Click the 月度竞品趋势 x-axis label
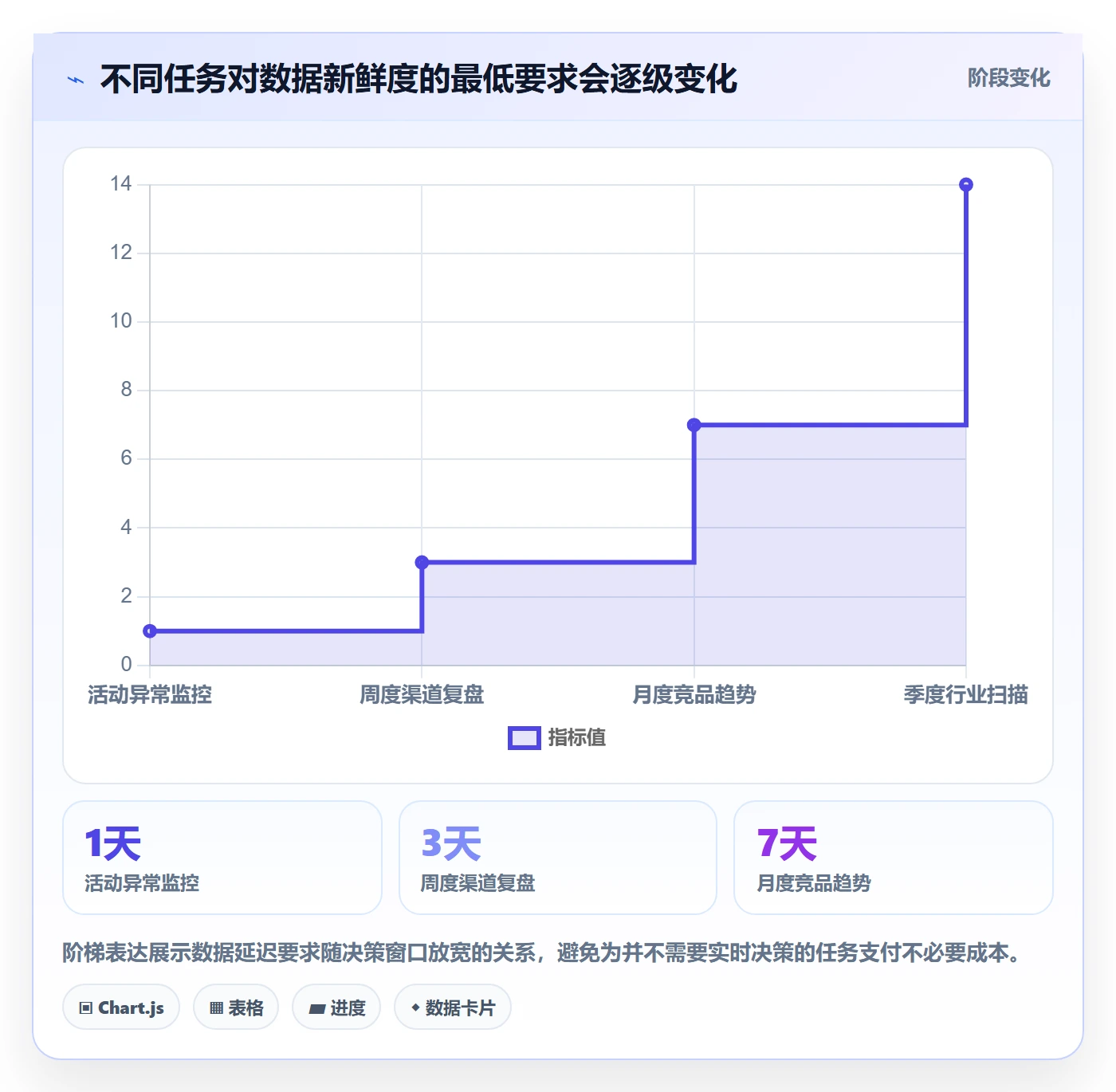 click(x=694, y=695)
